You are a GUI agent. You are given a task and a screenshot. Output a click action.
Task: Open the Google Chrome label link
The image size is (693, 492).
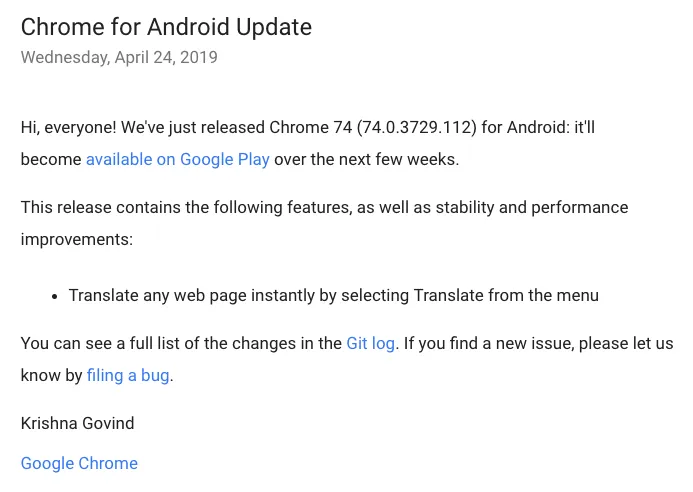click(79, 463)
